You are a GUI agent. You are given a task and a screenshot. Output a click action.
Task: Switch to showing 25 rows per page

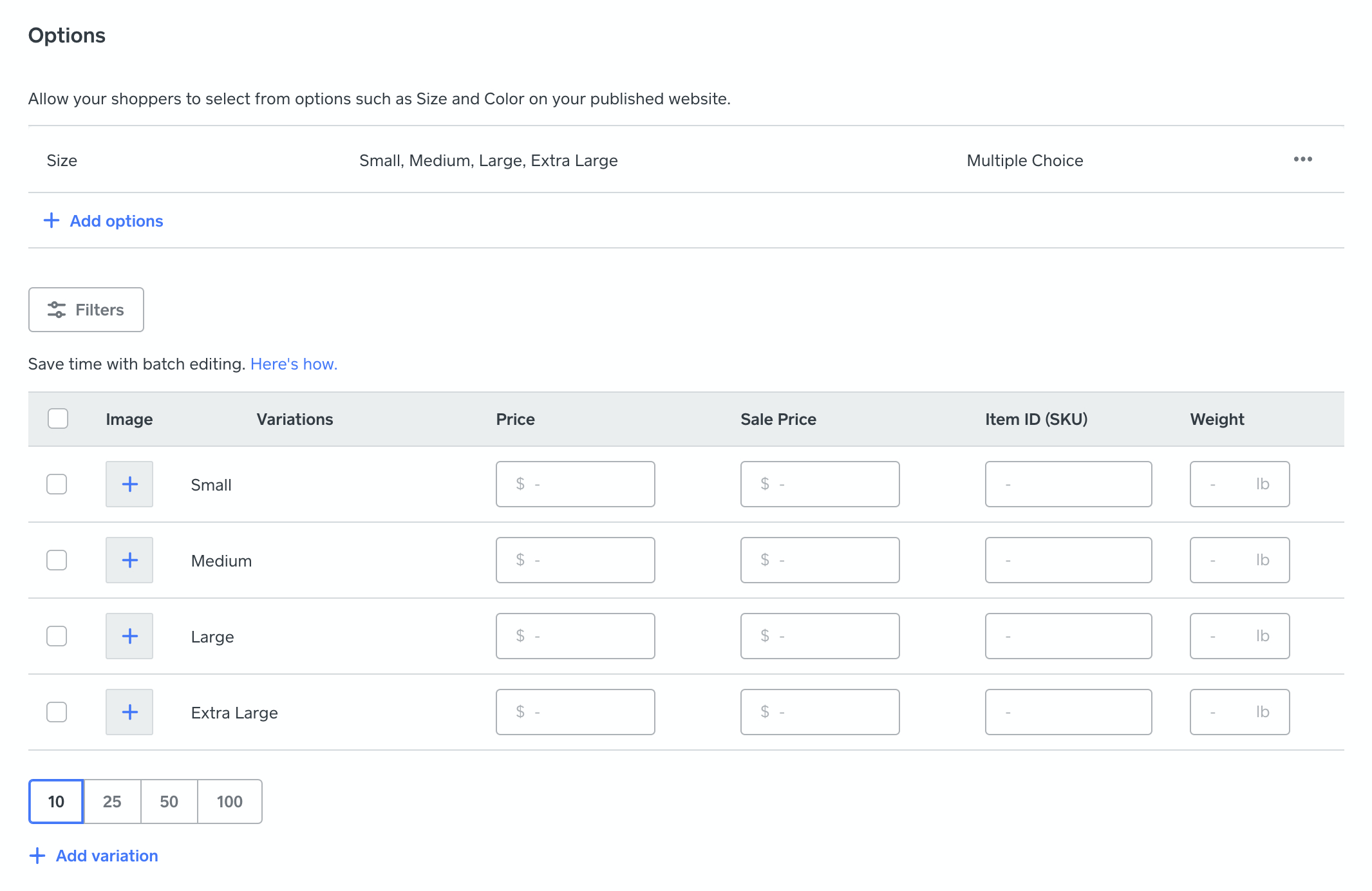pyautogui.click(x=112, y=802)
